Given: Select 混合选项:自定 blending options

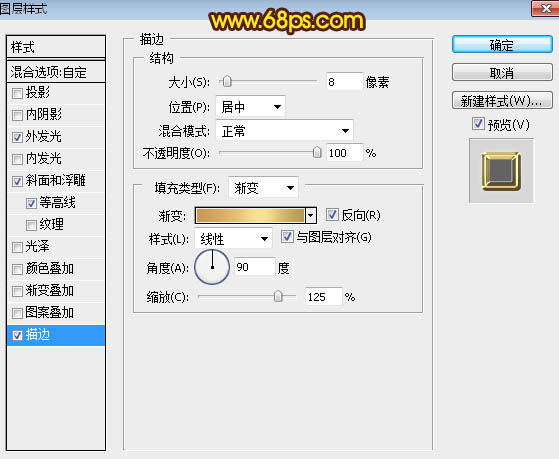Looking at the screenshot, I should [x=56, y=72].
